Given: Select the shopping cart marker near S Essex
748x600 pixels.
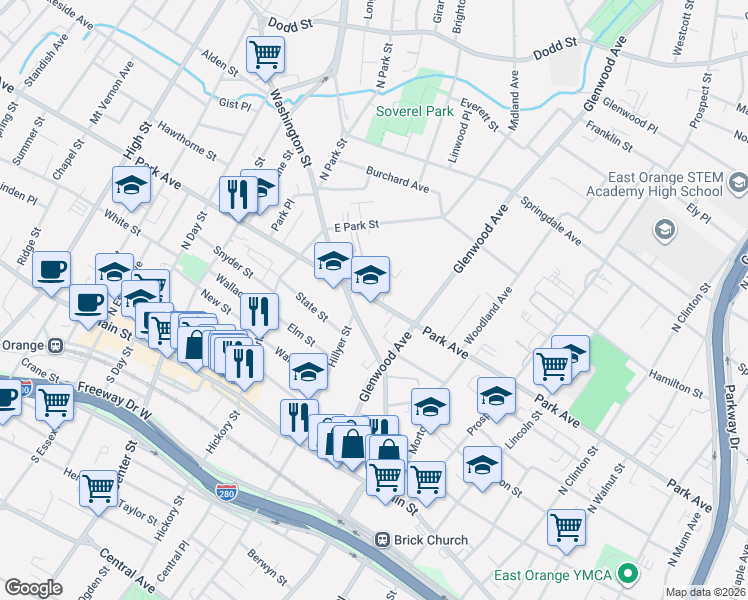Looking at the screenshot, I should tap(54, 403).
